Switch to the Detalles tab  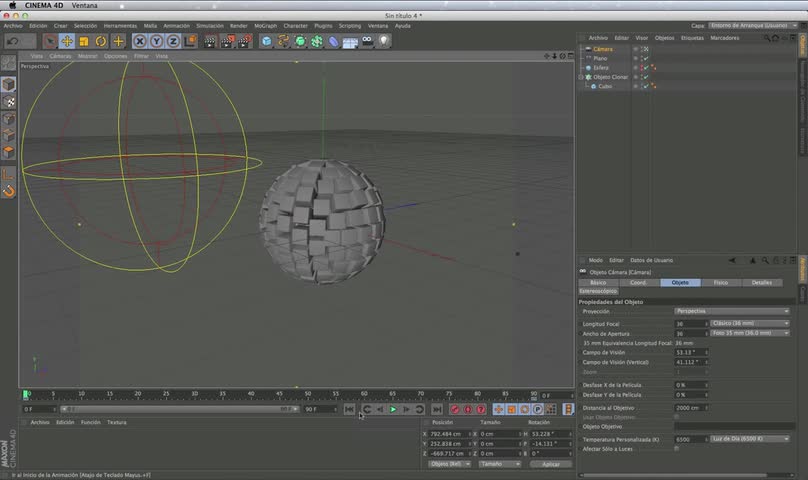pos(762,283)
